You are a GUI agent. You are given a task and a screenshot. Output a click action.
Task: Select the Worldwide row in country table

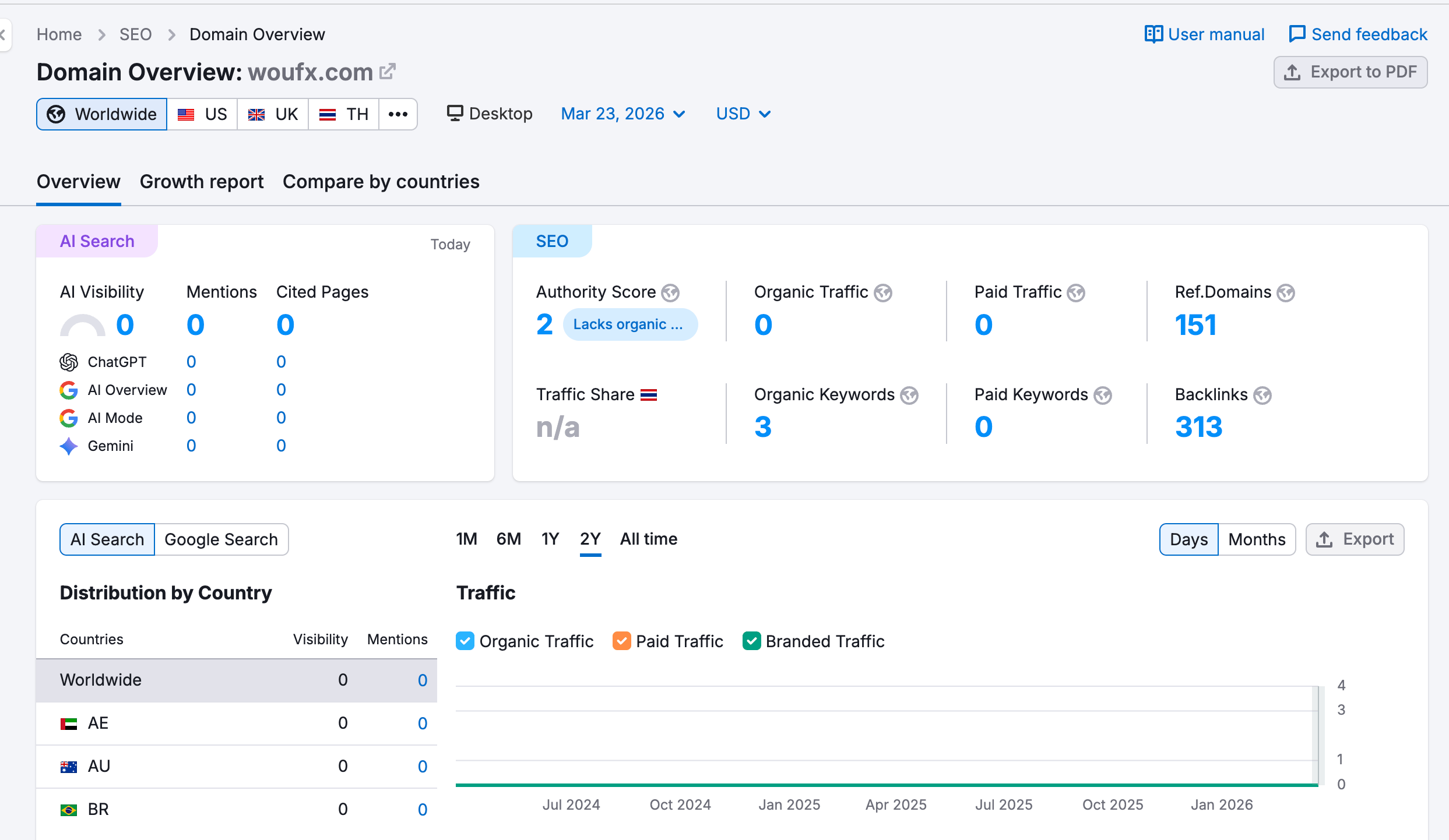coord(237,680)
